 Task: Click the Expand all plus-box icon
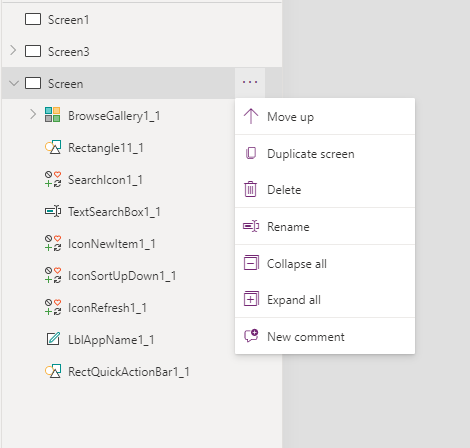click(251, 299)
